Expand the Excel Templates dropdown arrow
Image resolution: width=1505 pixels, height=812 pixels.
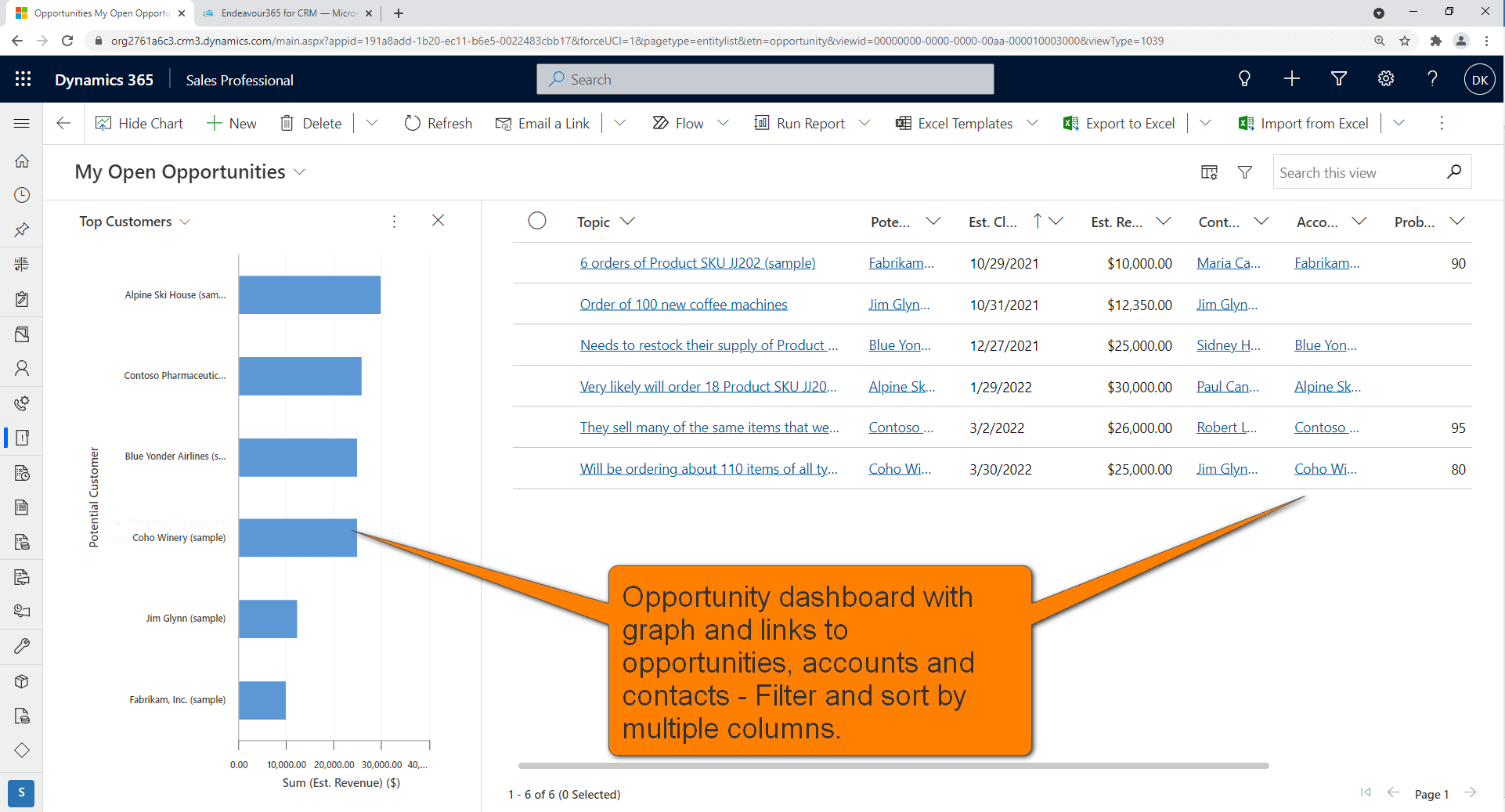[x=1032, y=124]
